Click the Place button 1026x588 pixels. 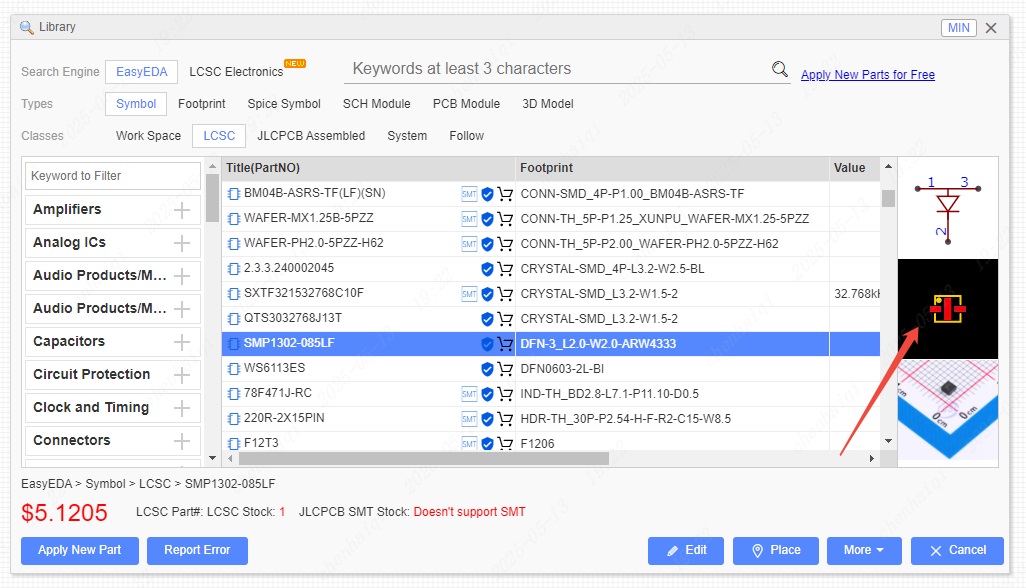click(x=775, y=550)
